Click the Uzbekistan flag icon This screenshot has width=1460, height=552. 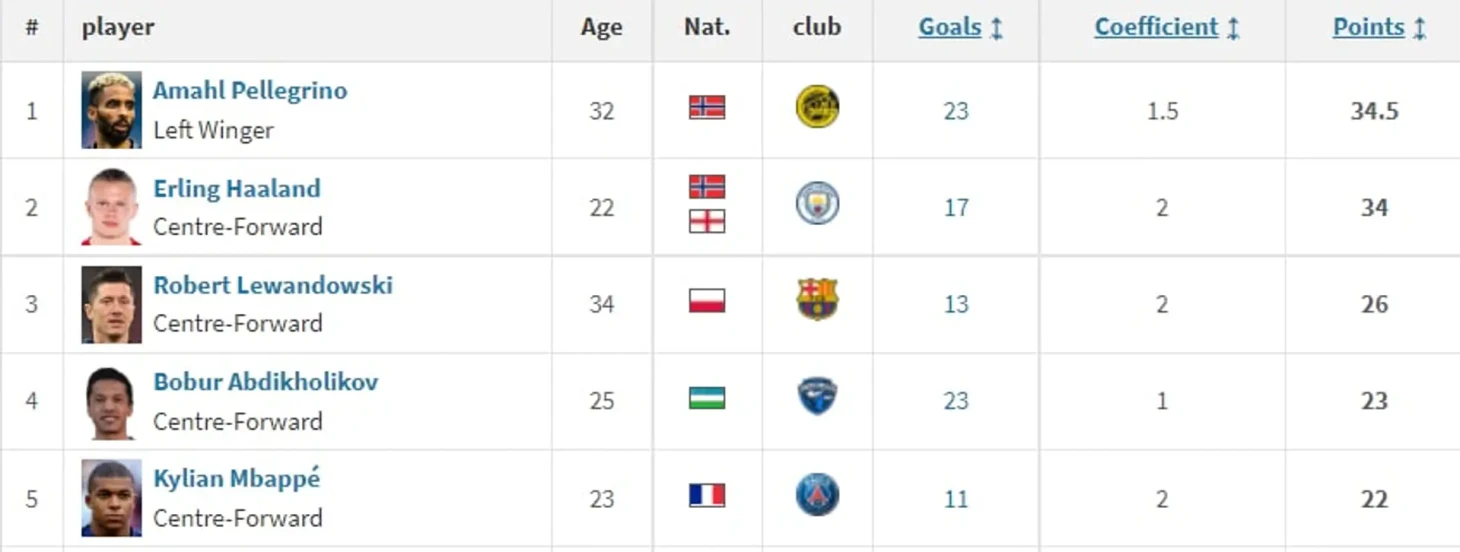[x=707, y=398]
